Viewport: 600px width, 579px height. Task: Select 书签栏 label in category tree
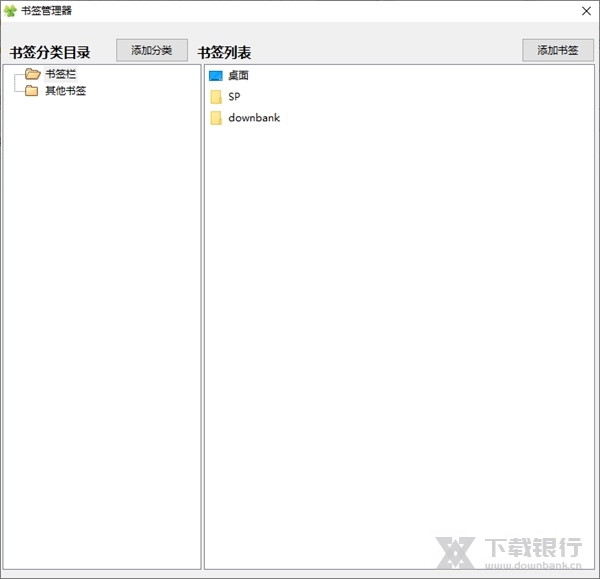tap(60, 74)
